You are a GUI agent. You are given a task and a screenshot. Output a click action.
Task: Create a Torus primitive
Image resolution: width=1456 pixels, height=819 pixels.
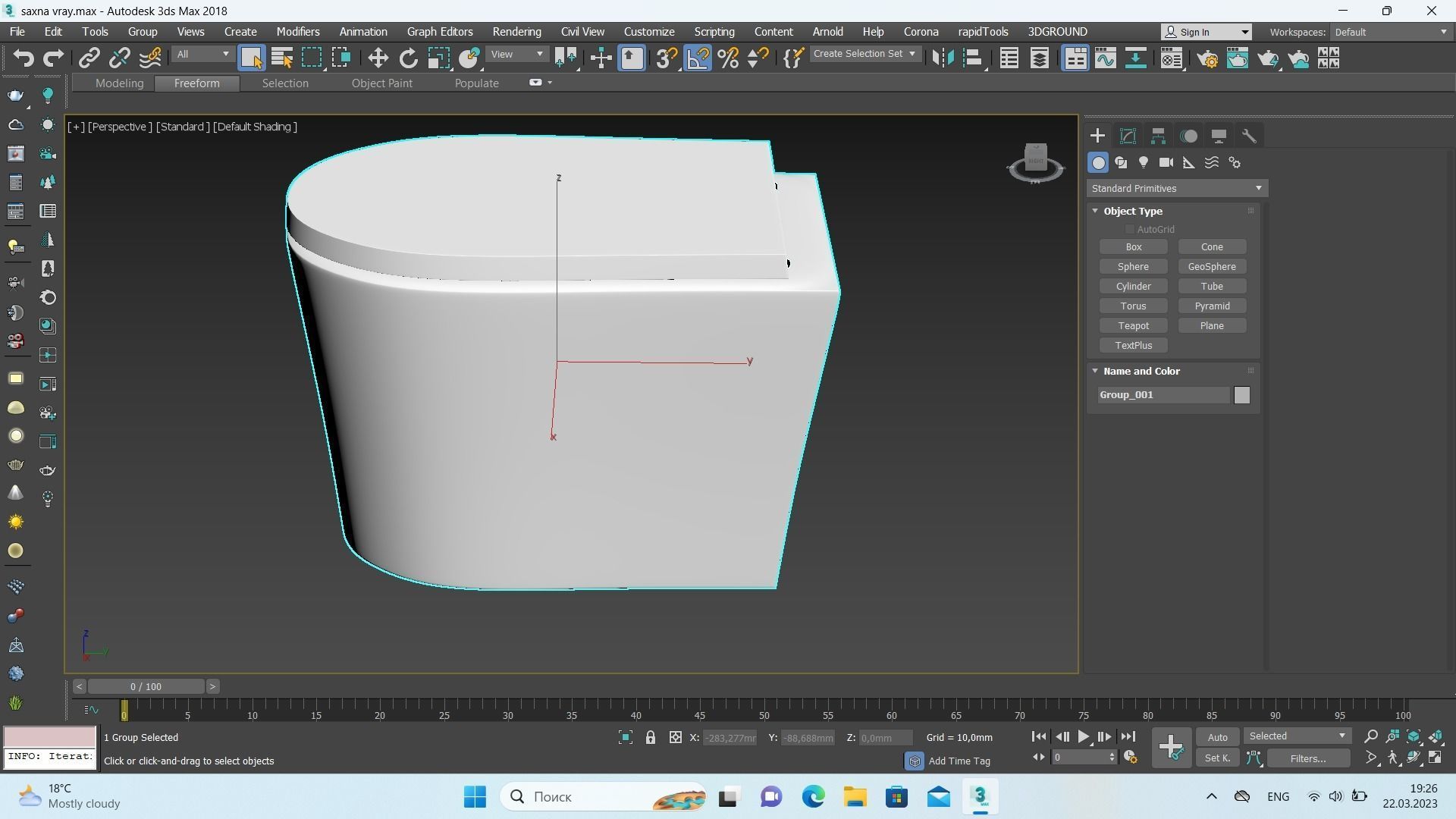coord(1133,306)
